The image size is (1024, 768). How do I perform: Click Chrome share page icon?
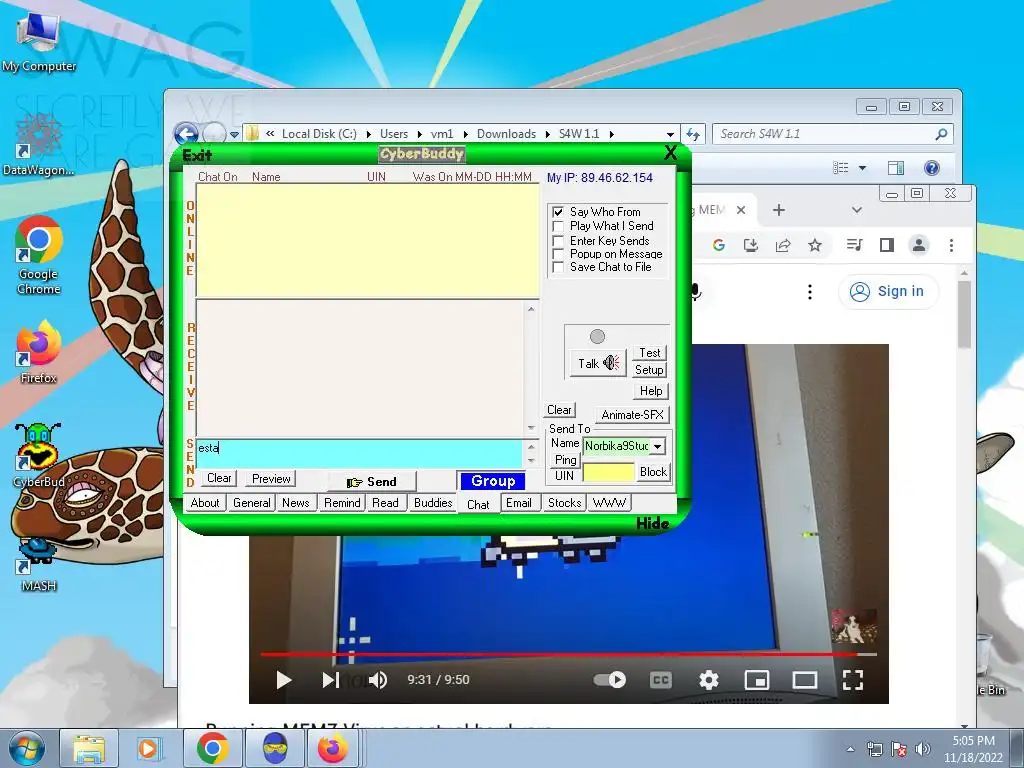tap(782, 245)
